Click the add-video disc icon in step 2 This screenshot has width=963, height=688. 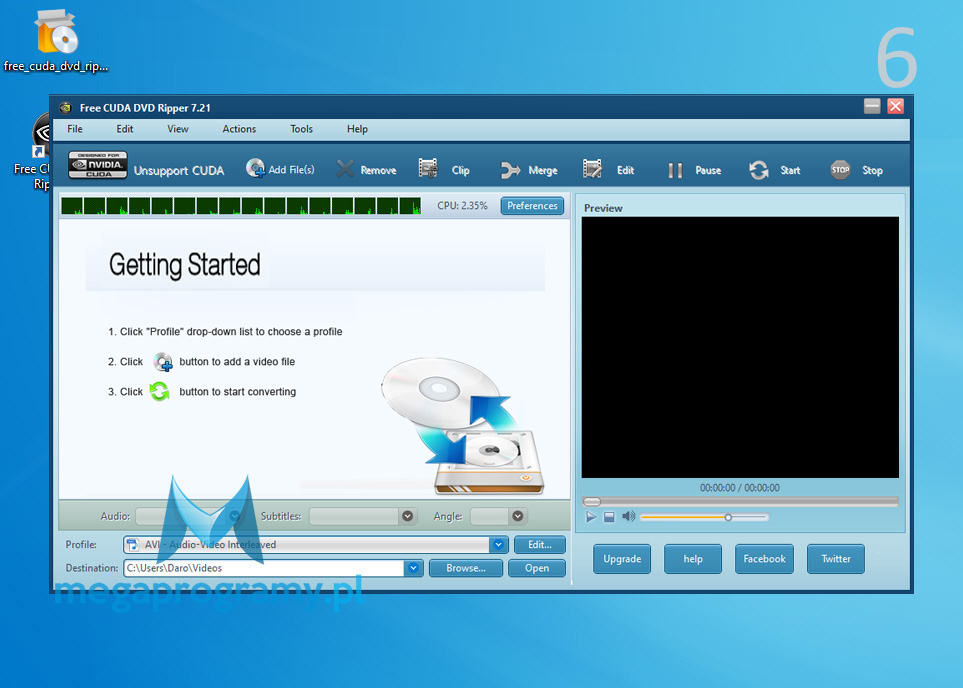click(163, 362)
